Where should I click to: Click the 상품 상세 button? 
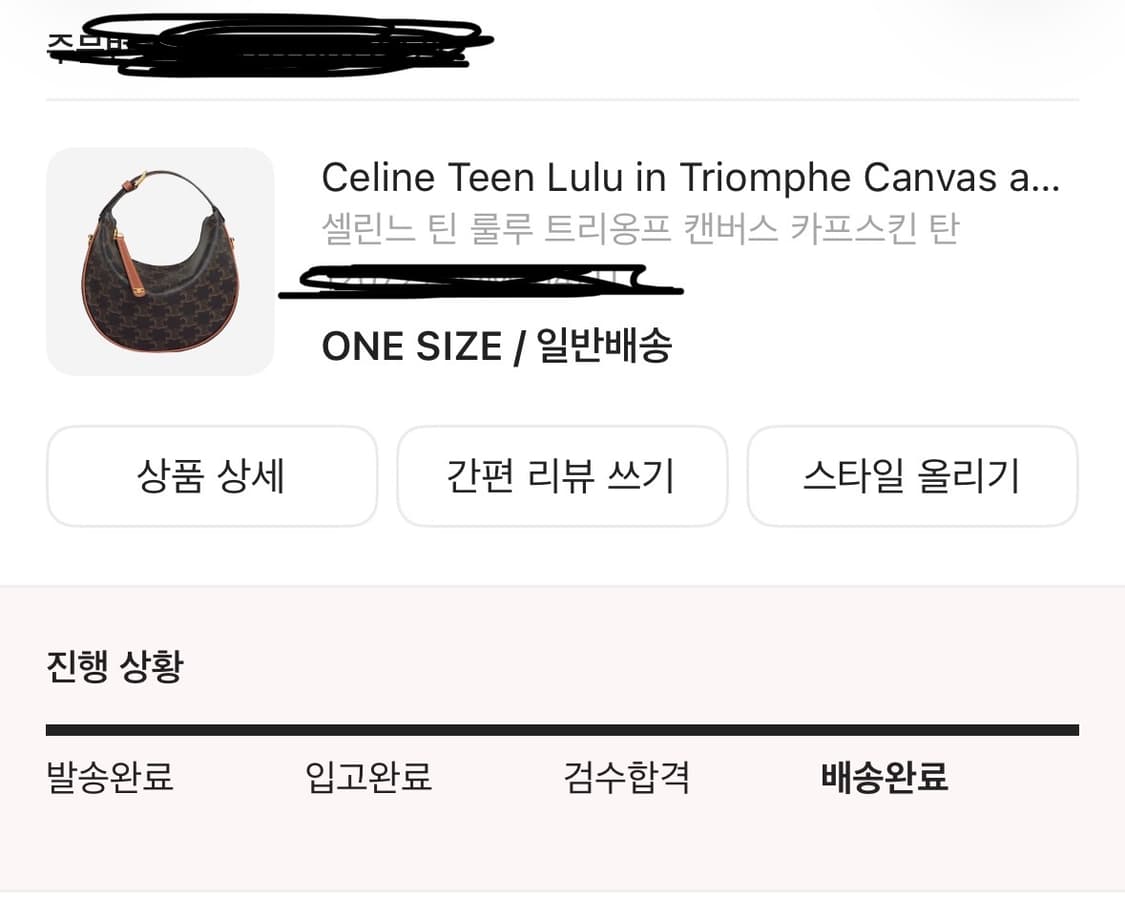point(211,476)
